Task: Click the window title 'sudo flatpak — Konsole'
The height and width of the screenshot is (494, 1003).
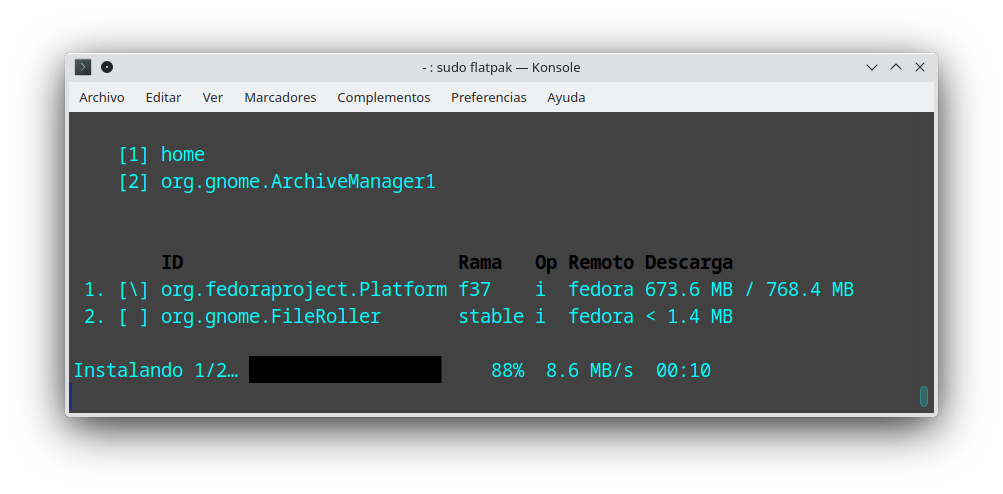Action: pos(501,67)
